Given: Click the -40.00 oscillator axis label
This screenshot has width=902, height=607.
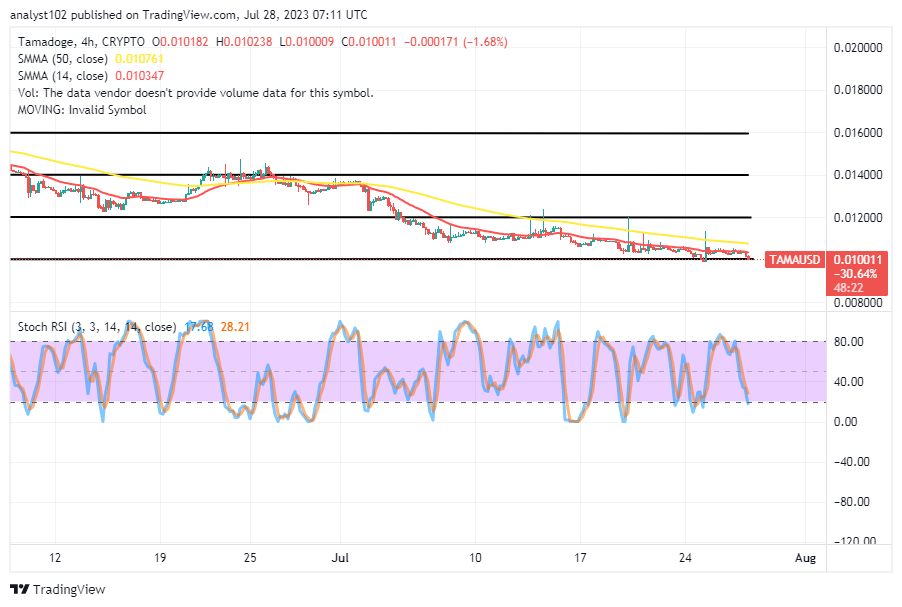Looking at the screenshot, I should (852, 461).
